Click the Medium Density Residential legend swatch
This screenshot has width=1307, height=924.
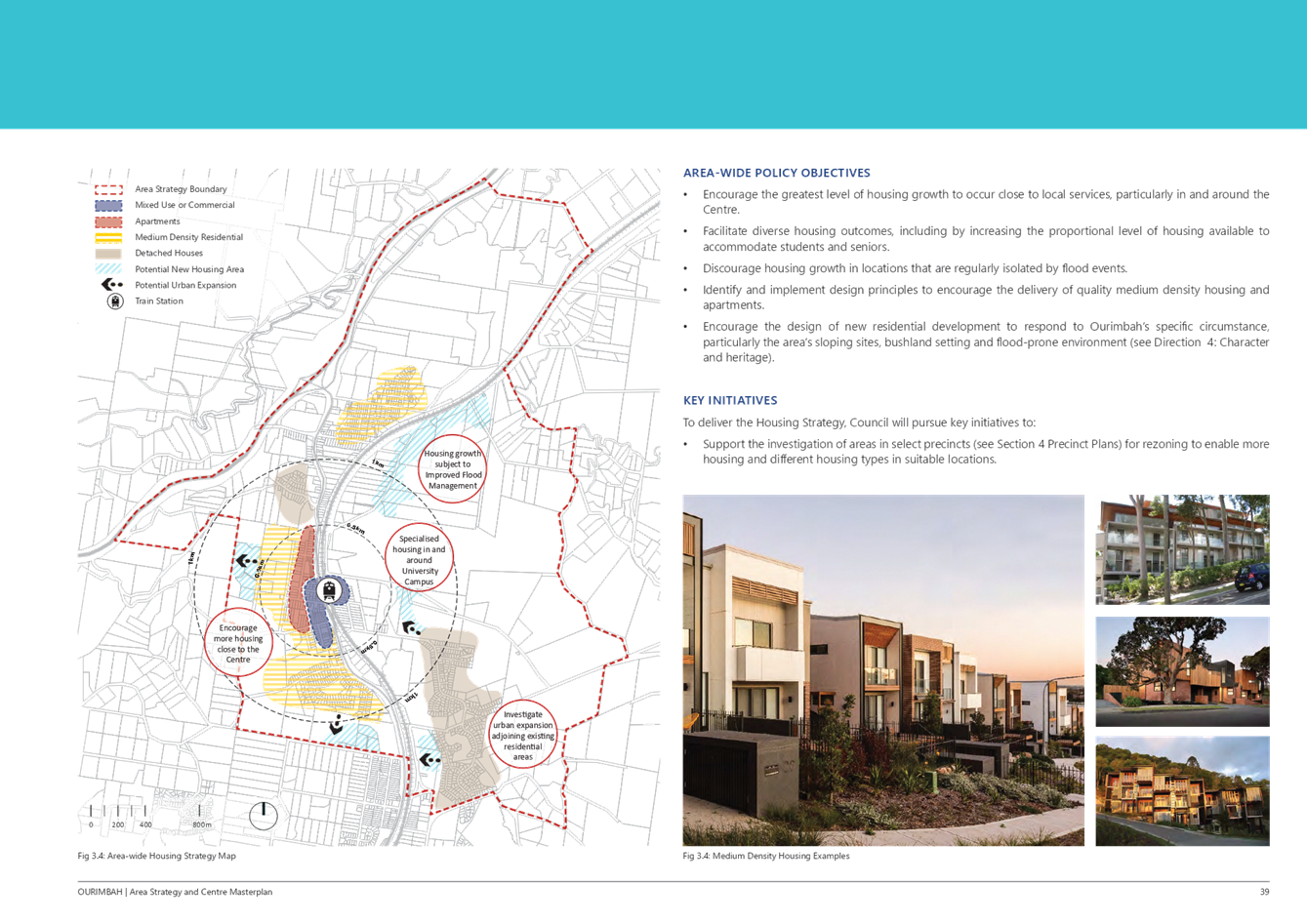pyautogui.click(x=108, y=237)
